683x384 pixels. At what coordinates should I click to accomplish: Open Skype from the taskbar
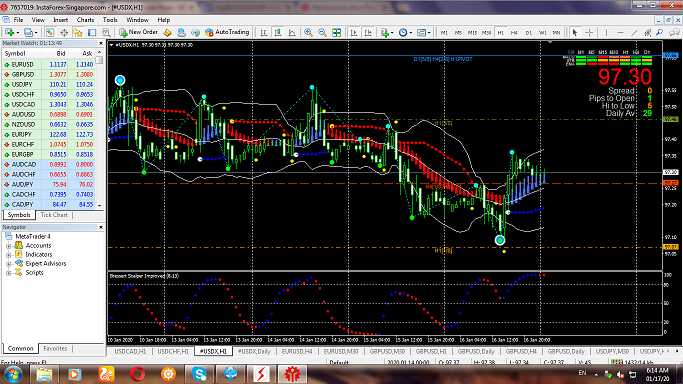point(199,374)
